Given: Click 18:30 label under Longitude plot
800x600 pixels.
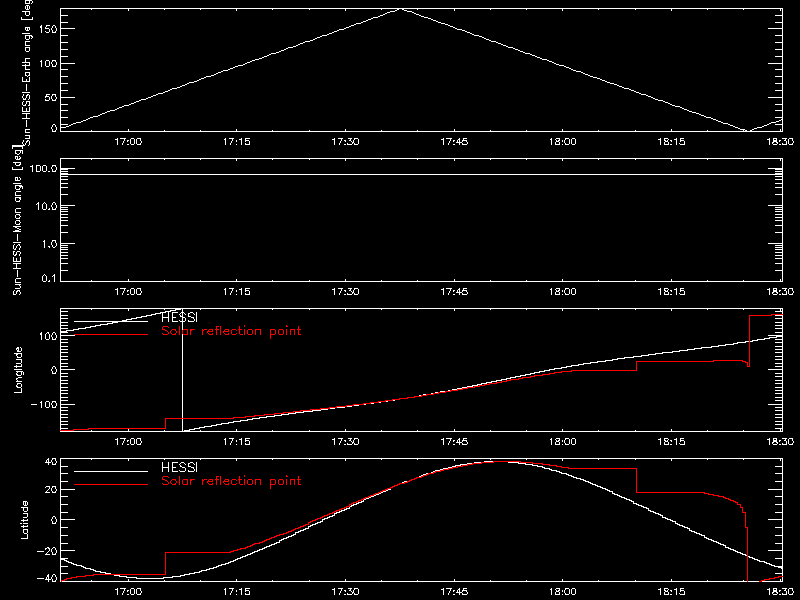Looking at the screenshot, I should tap(780, 442).
